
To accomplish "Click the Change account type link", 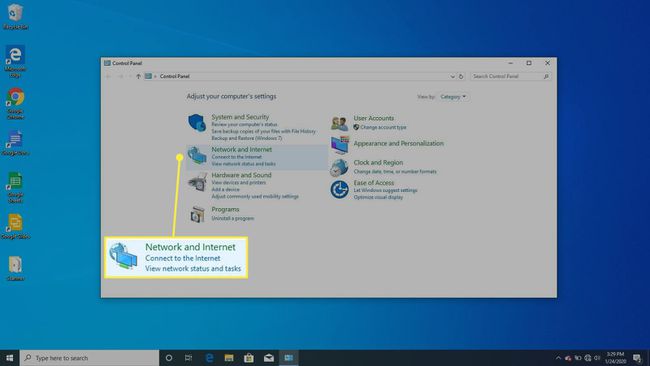I will [x=383, y=127].
